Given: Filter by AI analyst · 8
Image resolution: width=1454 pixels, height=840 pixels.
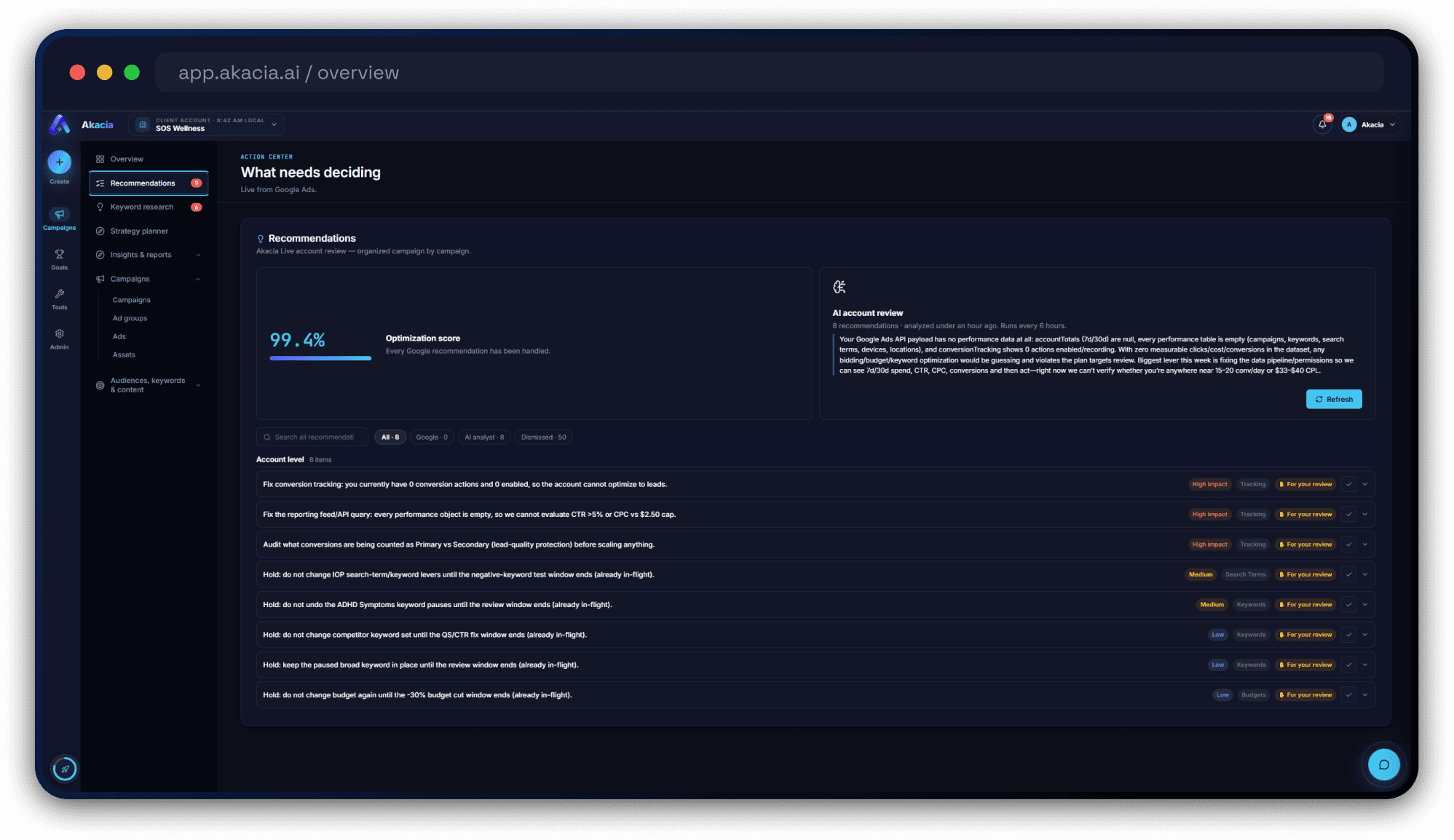Looking at the screenshot, I should [484, 437].
